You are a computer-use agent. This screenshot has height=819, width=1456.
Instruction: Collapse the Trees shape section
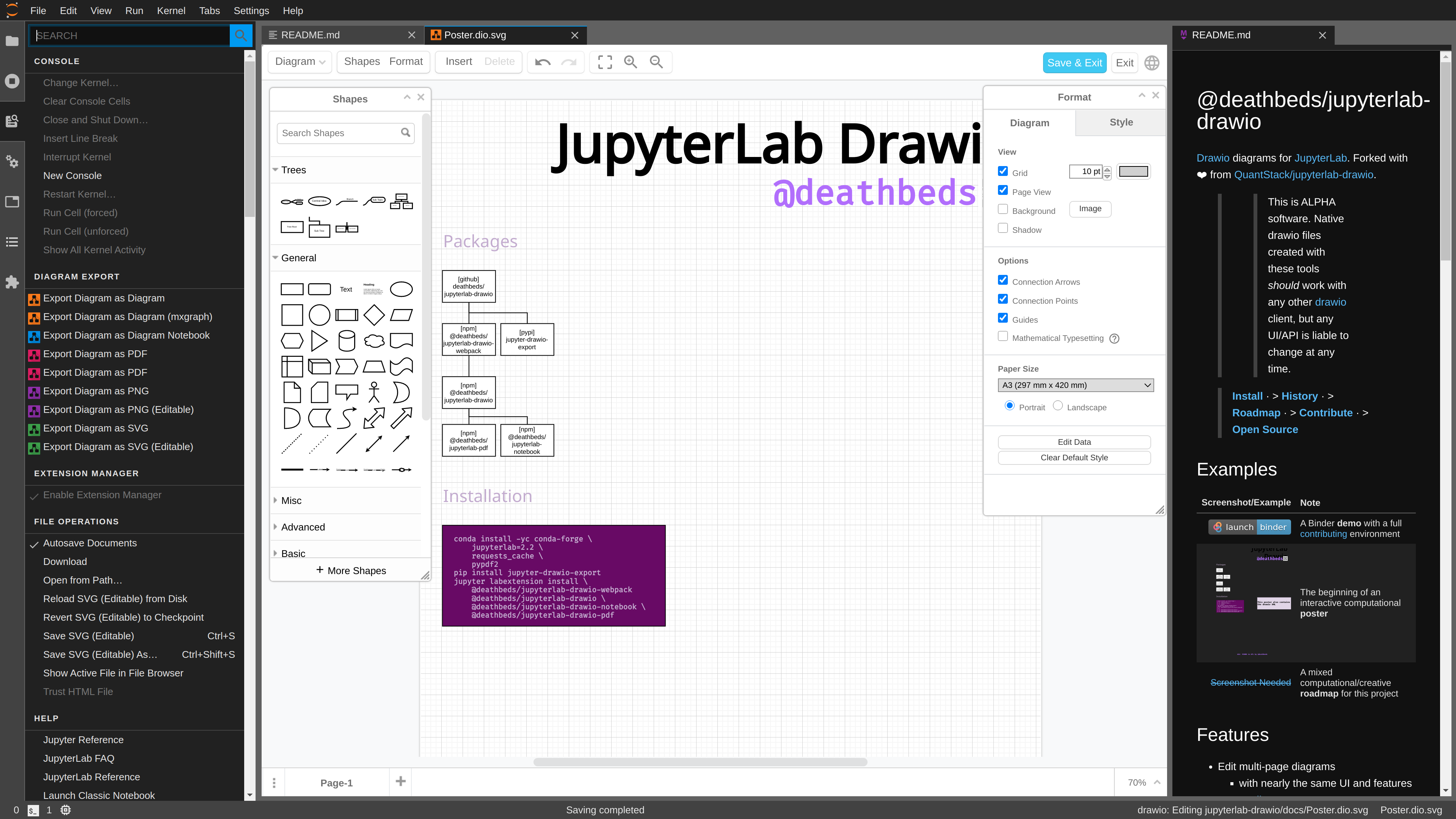[x=275, y=169]
